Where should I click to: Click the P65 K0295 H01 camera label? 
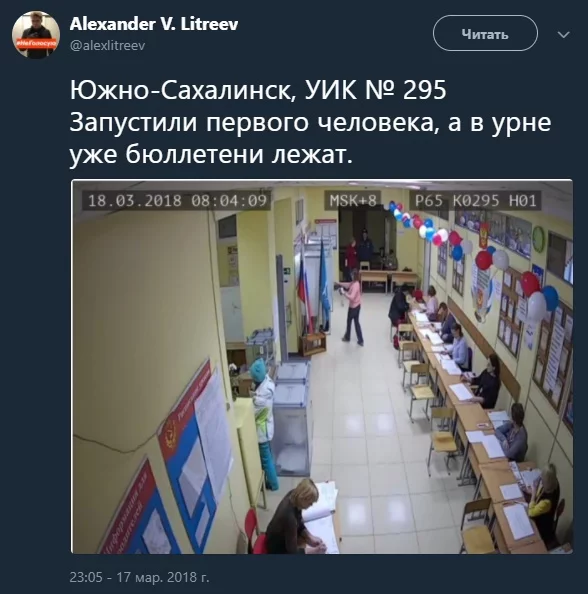[x=475, y=200]
